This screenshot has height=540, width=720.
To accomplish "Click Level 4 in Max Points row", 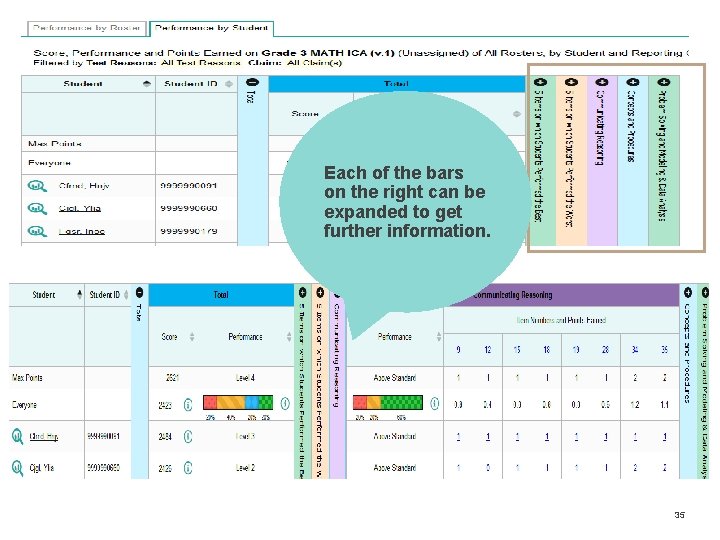I will (245, 378).
